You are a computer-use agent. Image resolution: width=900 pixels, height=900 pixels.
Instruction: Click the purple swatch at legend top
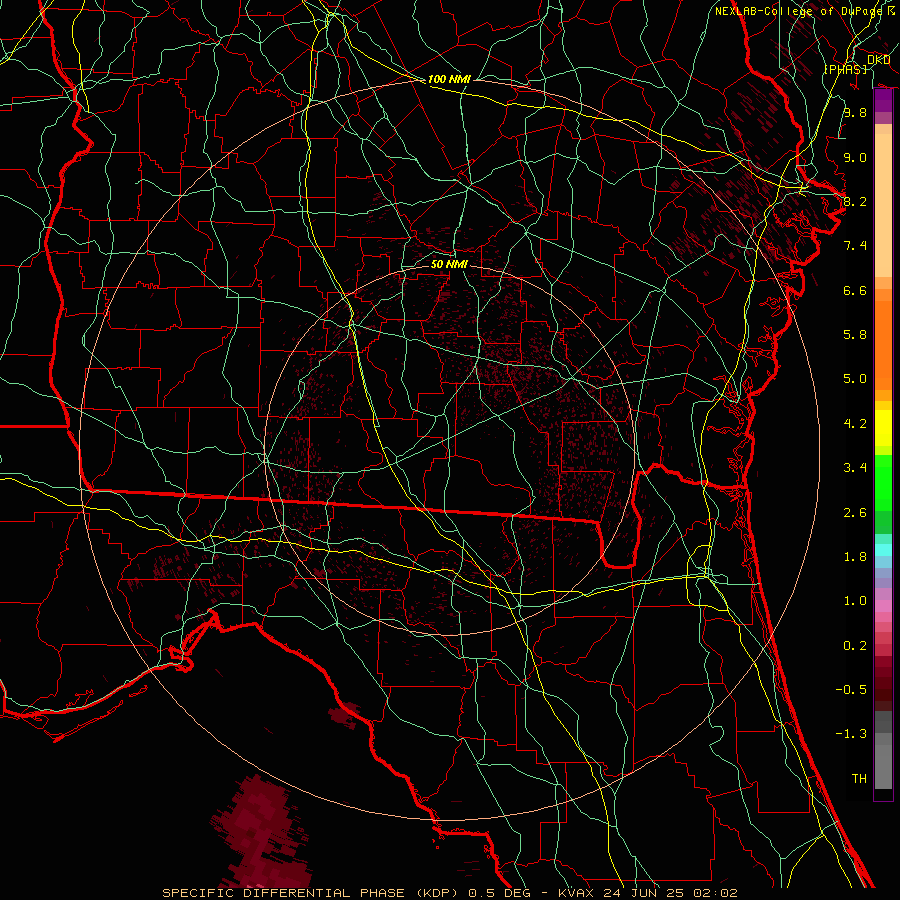point(883,101)
